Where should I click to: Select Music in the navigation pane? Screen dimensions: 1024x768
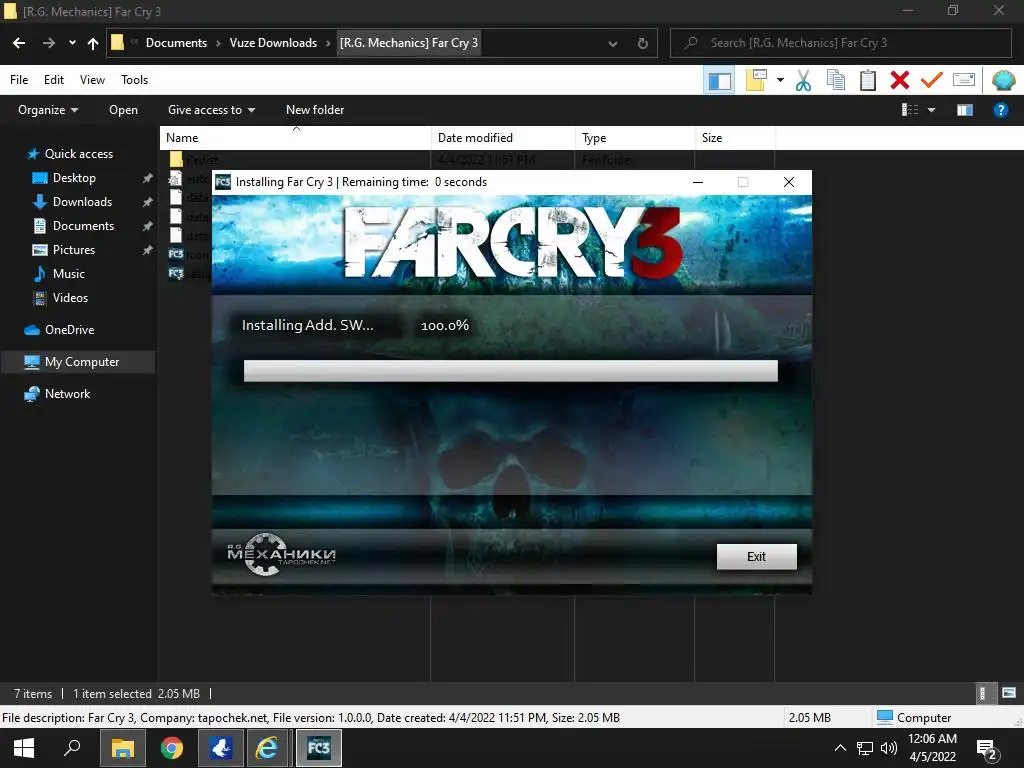[69, 274]
